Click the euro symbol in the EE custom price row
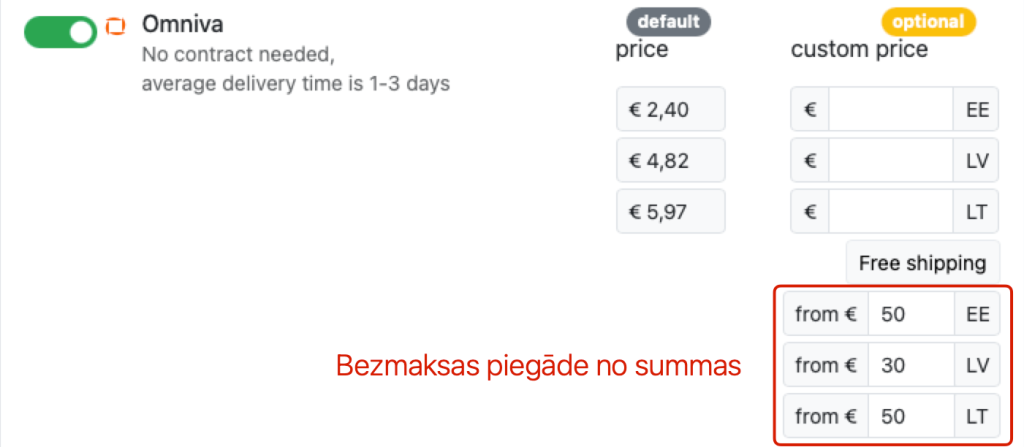Viewport: 1024px width, 447px height. 810,109
